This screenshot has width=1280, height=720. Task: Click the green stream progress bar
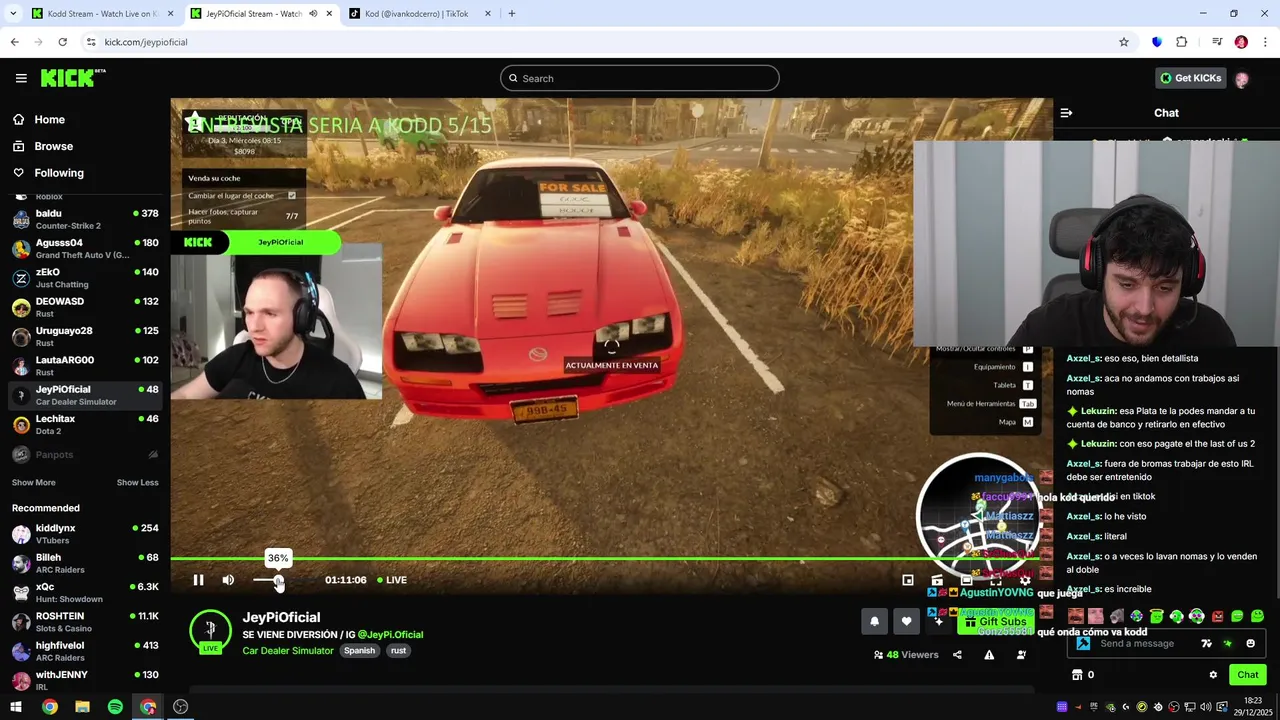click(x=611, y=558)
